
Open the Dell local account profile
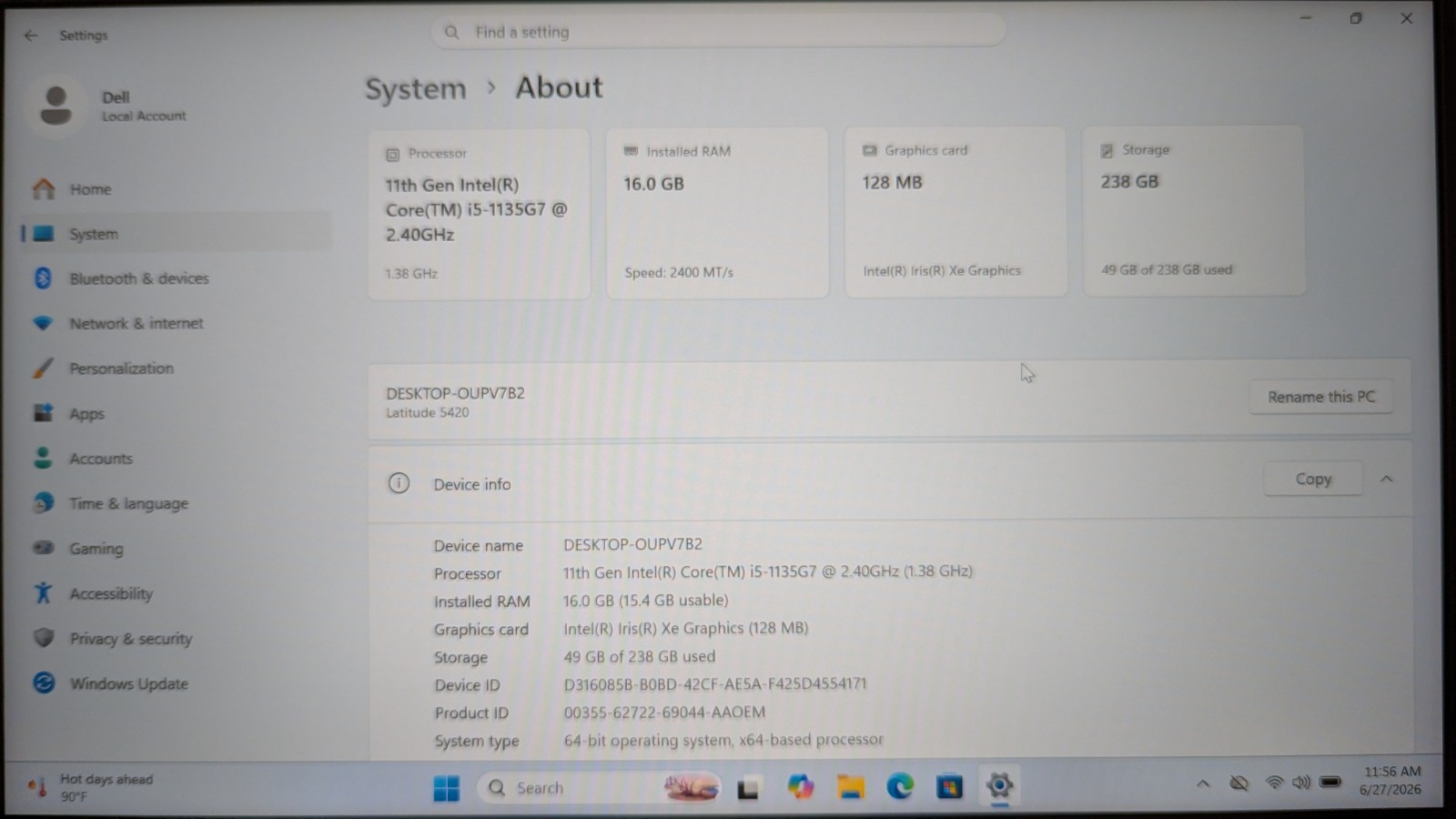click(x=109, y=106)
